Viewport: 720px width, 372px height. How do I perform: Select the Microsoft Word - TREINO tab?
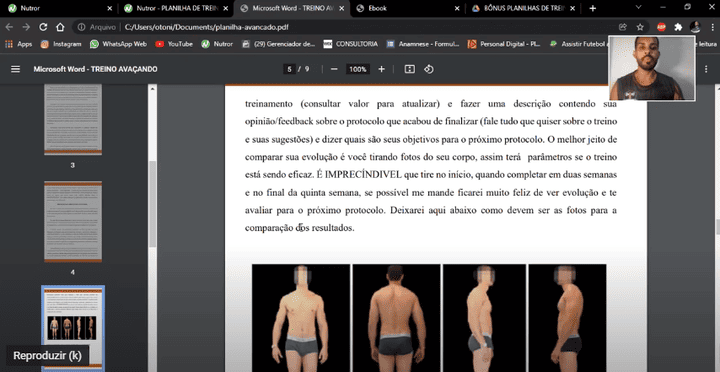point(291,8)
